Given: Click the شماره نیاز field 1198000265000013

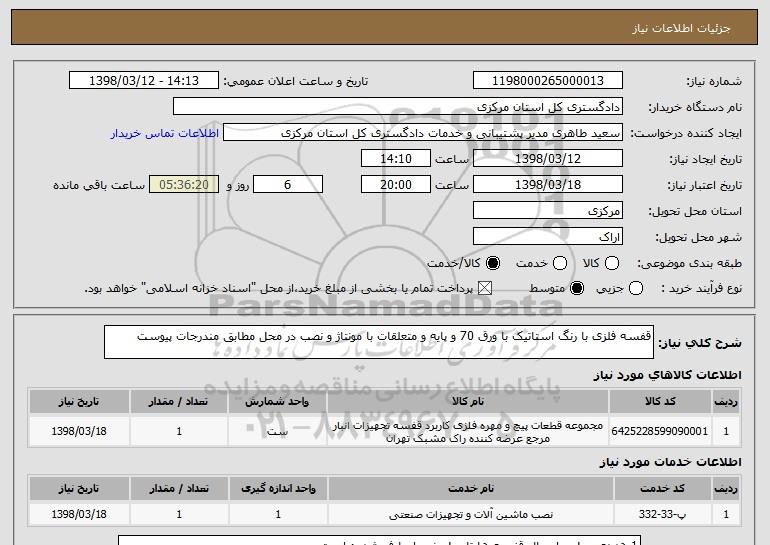Looking at the screenshot, I should pyautogui.click(x=548, y=81).
